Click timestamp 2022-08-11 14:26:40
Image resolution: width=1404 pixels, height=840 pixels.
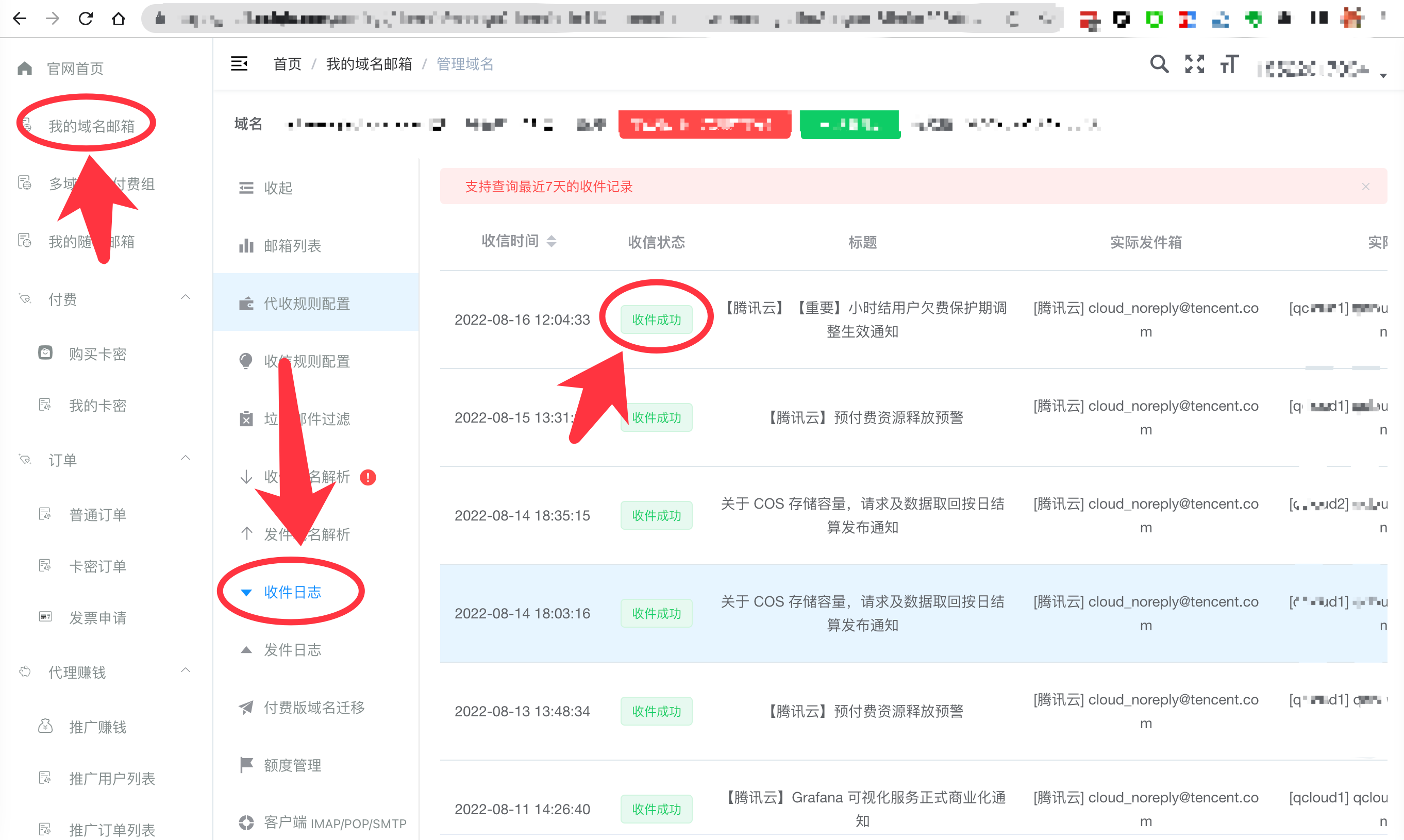pyautogui.click(x=522, y=810)
